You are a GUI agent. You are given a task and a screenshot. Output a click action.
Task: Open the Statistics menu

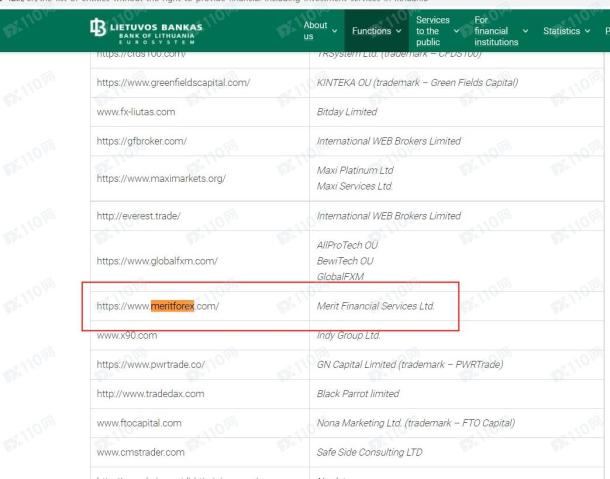click(x=561, y=31)
